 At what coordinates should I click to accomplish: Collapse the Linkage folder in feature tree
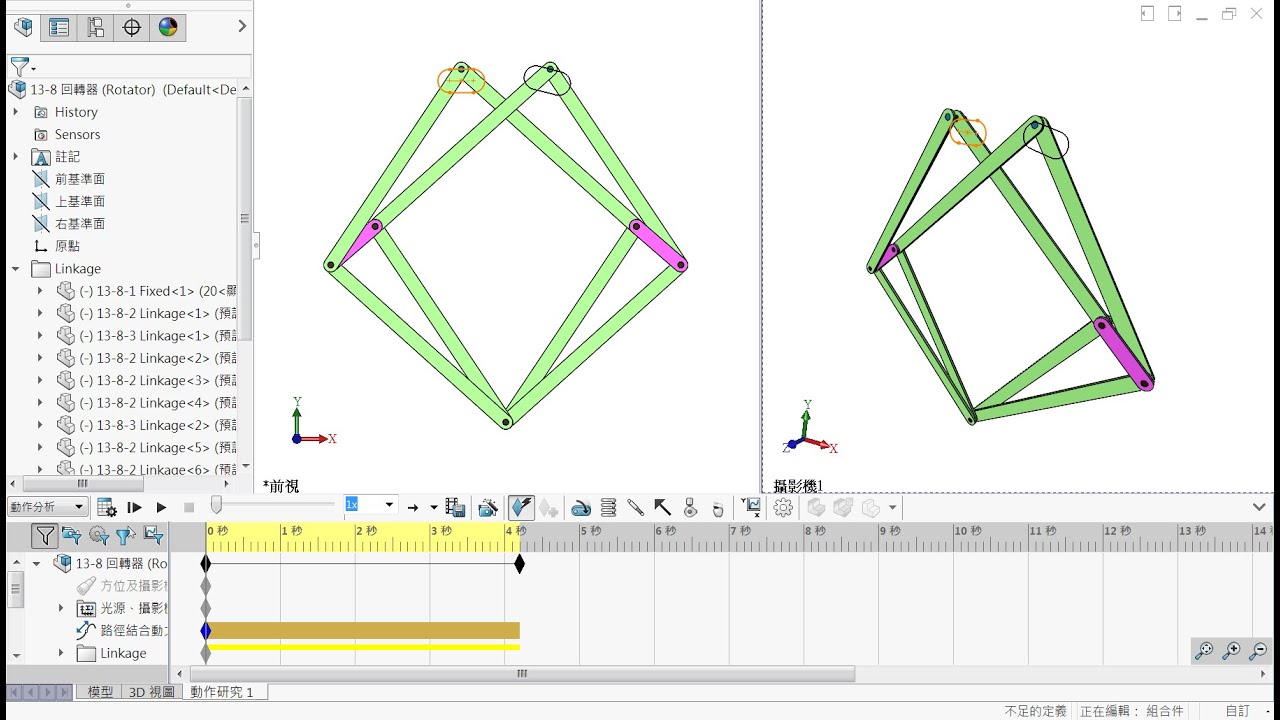[15, 269]
